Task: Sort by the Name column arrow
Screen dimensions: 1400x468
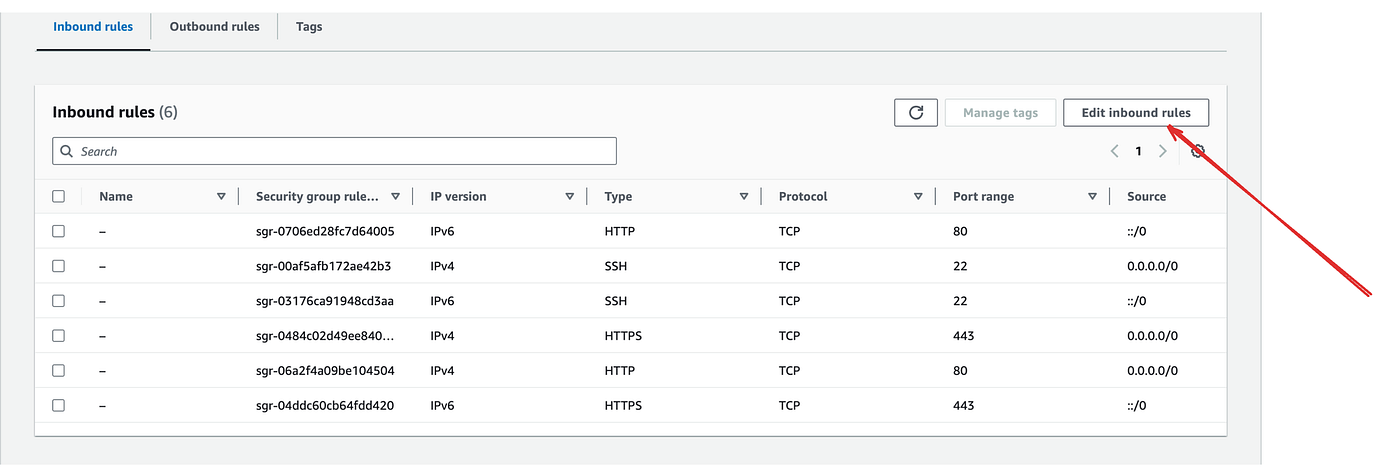Action: [221, 197]
